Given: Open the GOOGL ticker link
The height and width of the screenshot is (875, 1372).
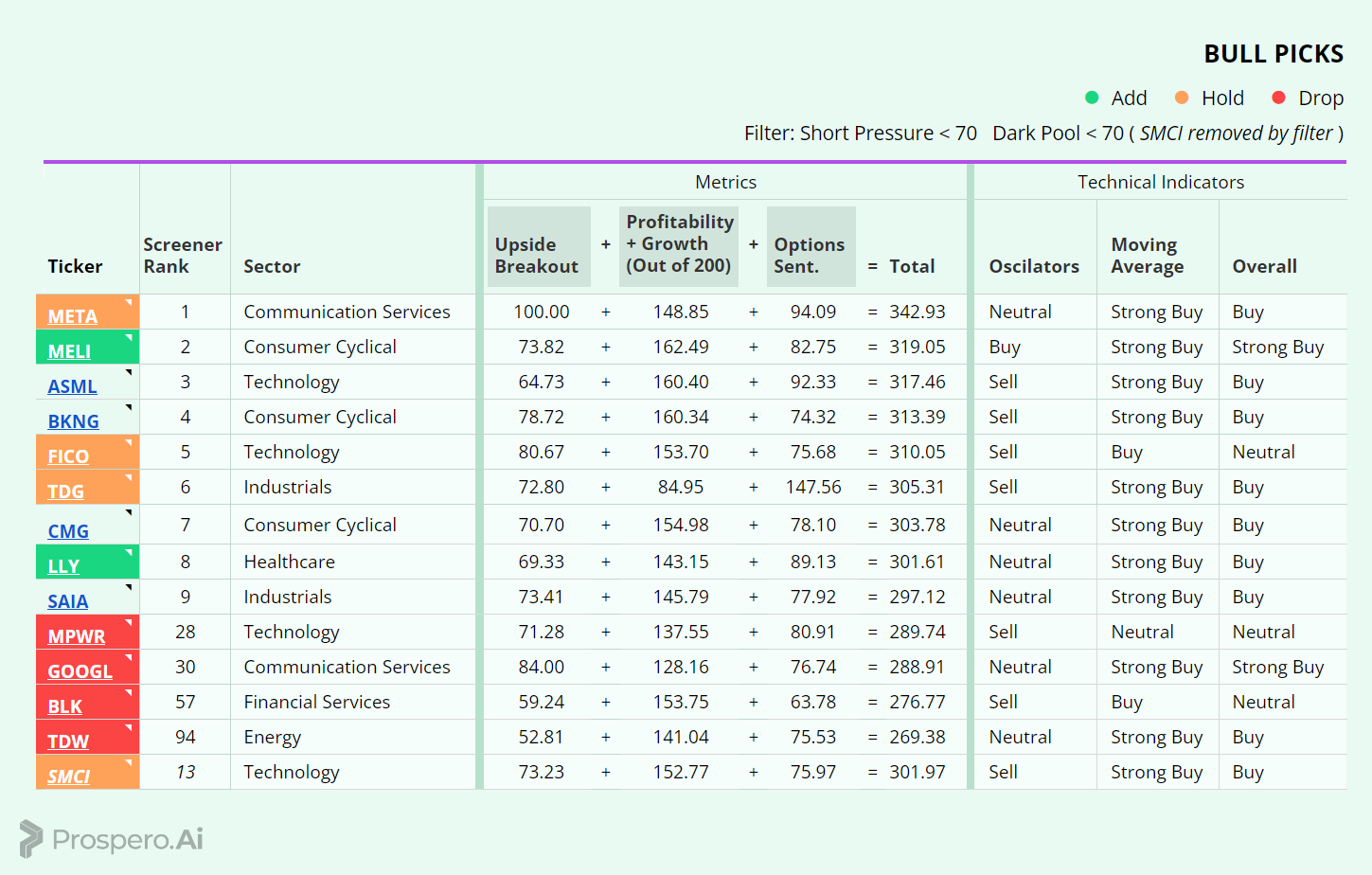Looking at the screenshot, I should [80, 671].
